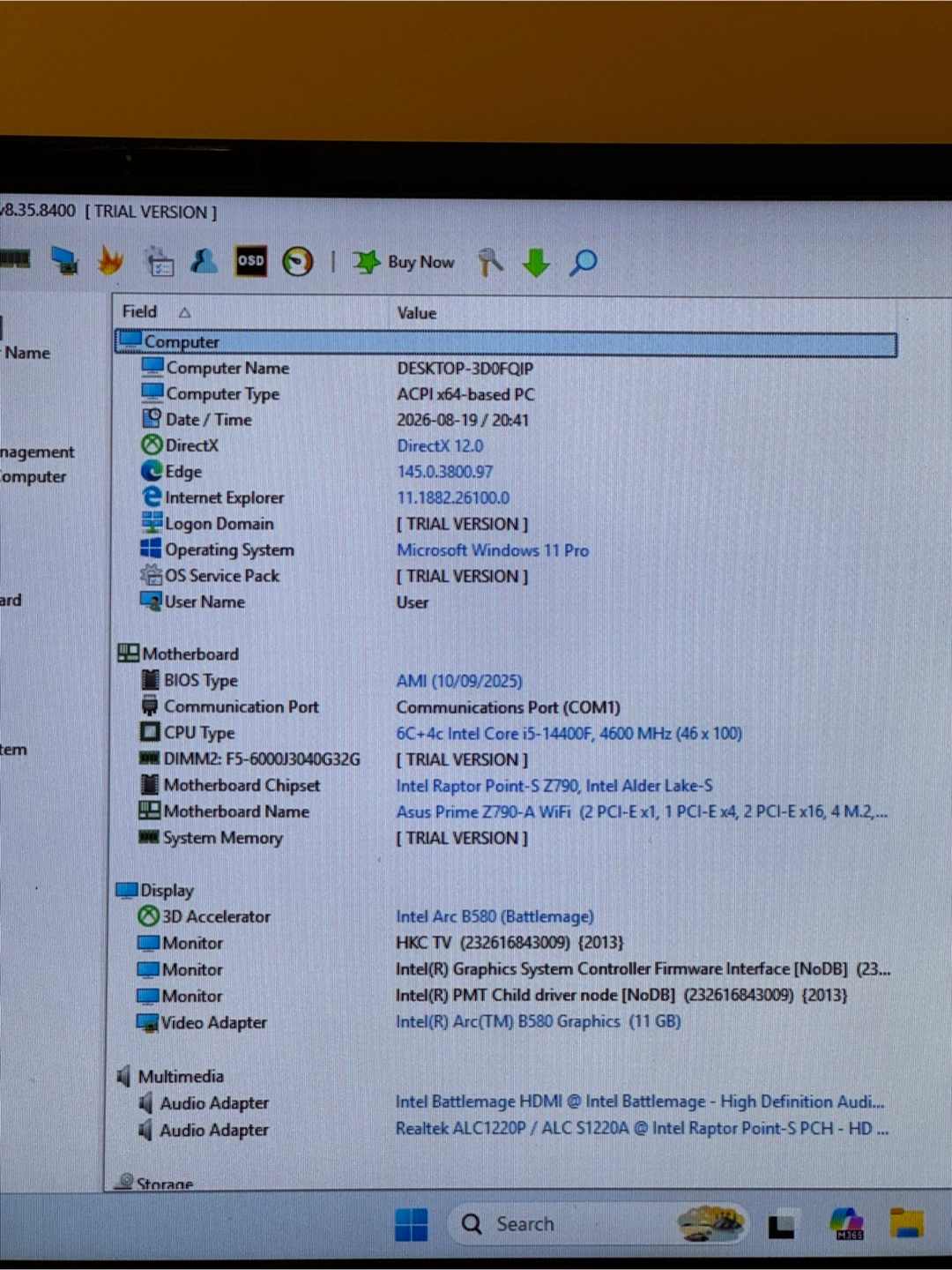Select the Multimedia group header

click(x=171, y=1076)
